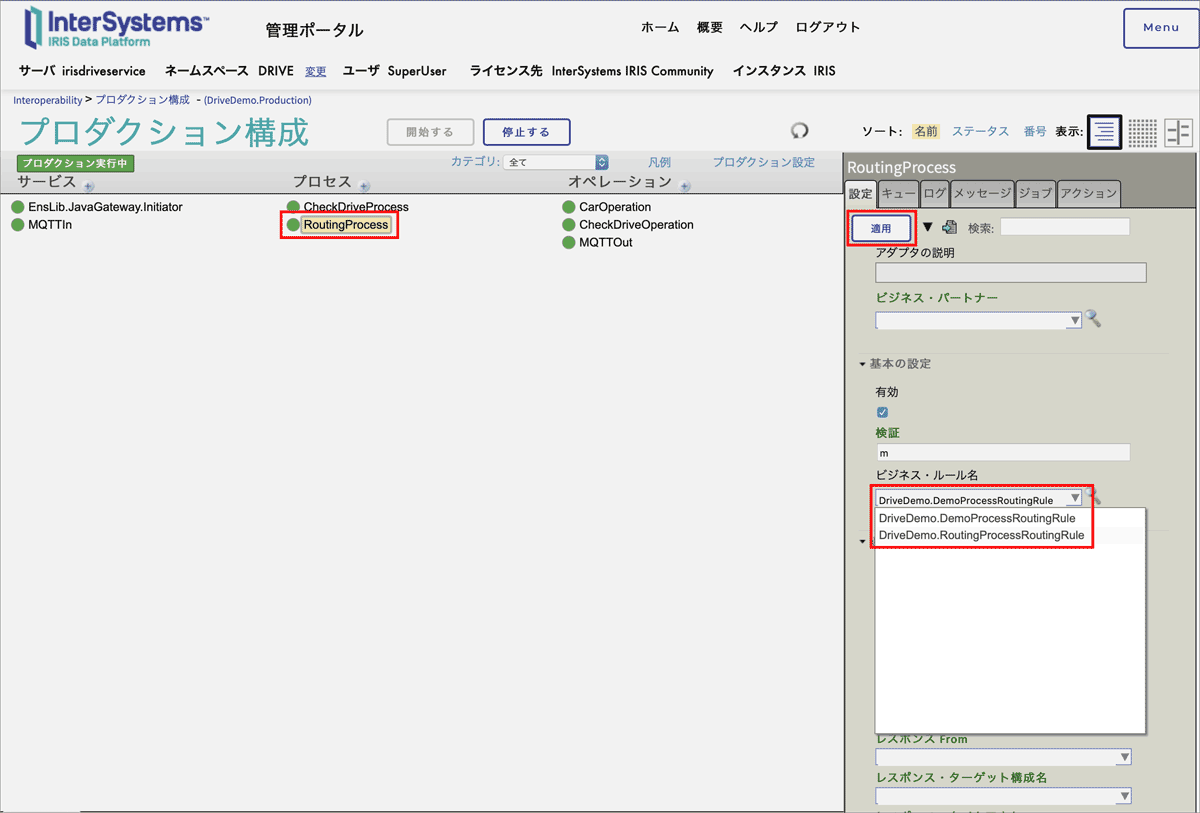Open the カテゴリ dropdown
The width and height of the screenshot is (1200, 813).
pos(557,162)
